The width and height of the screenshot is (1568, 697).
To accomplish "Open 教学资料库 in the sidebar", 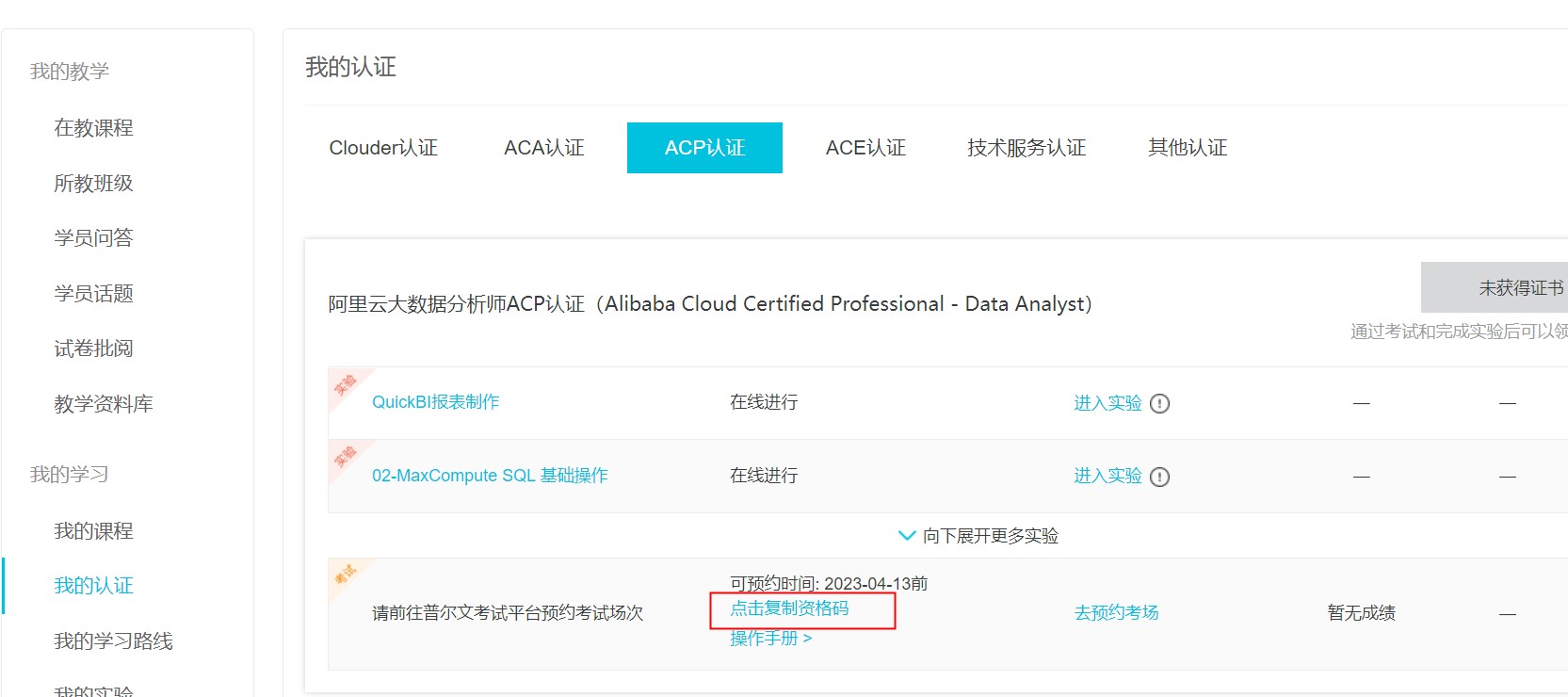I will coord(104,404).
